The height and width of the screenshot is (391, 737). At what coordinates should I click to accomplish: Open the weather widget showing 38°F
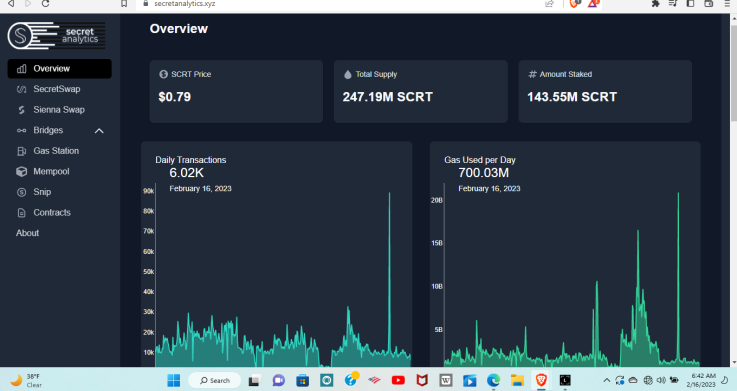[x=27, y=380]
